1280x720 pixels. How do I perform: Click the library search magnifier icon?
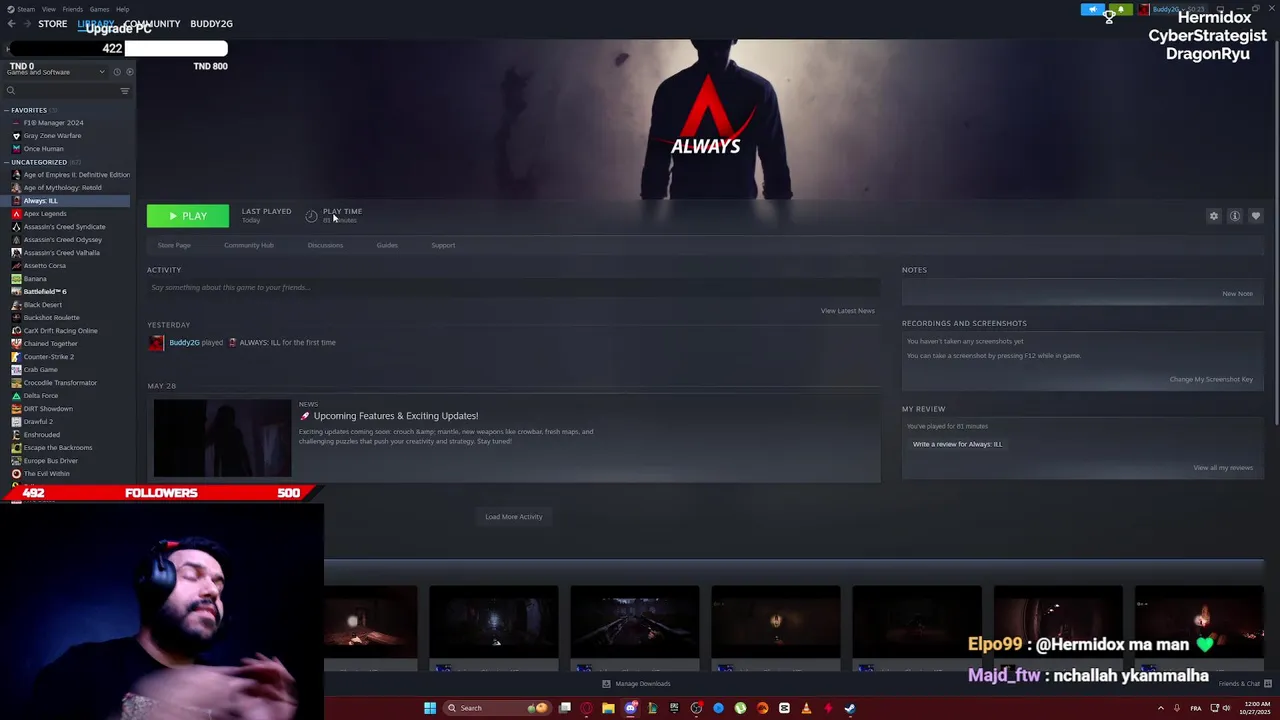tap(11, 91)
